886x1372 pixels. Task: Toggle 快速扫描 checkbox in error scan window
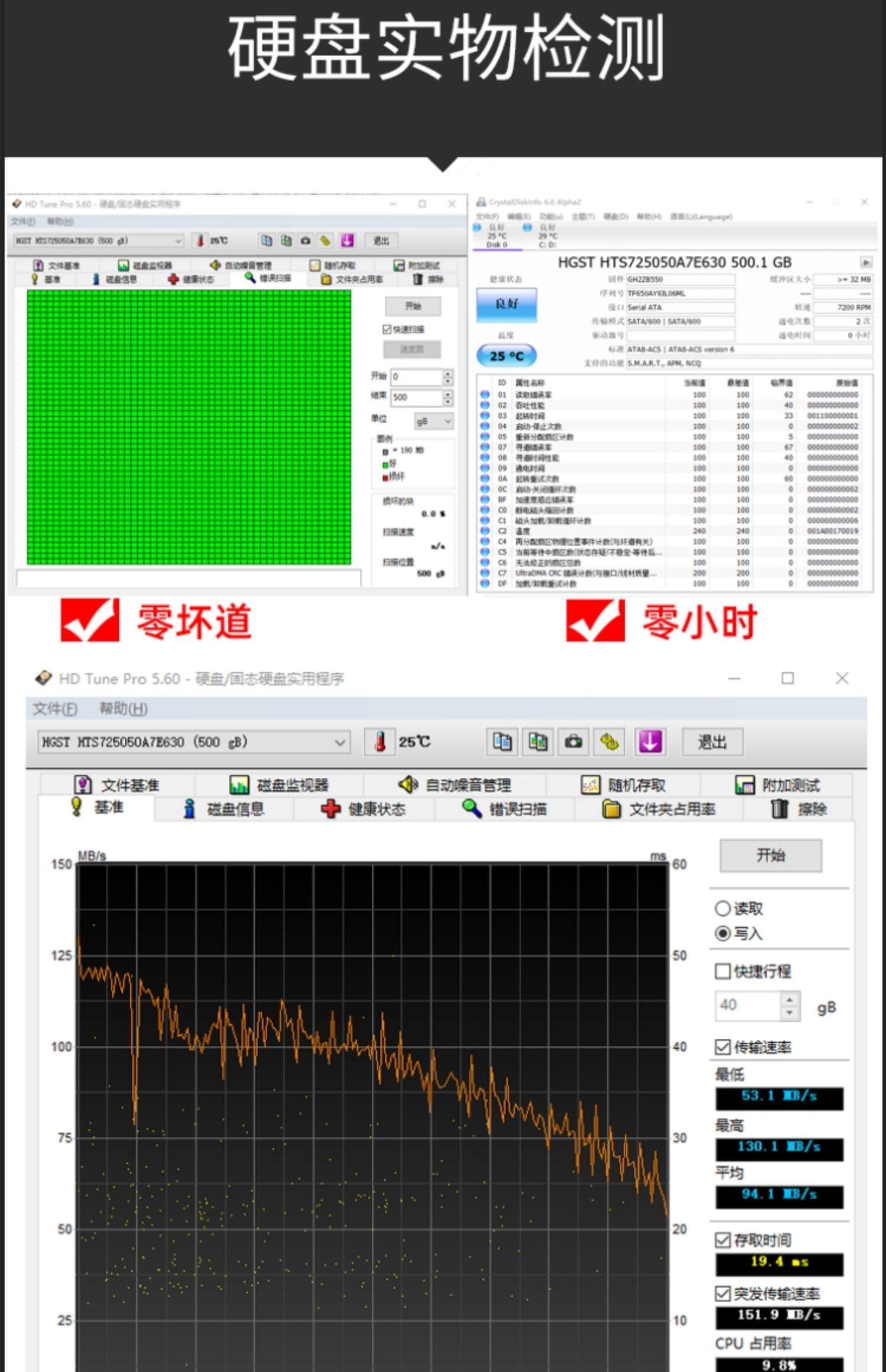point(387,329)
